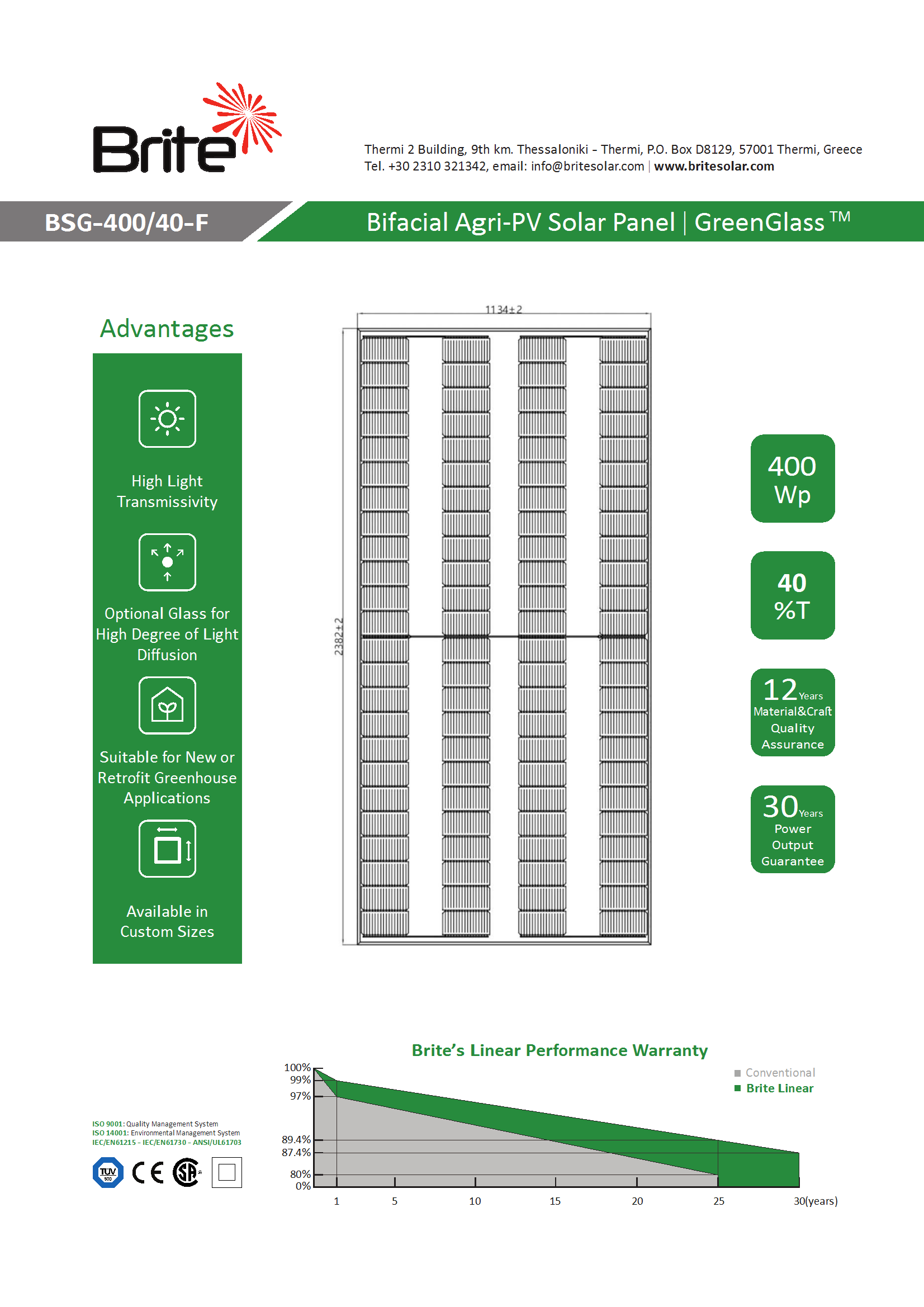Click the 30 Years Power Output Guarantee badge
Screen dimensions: 924x1307
[x=793, y=830]
